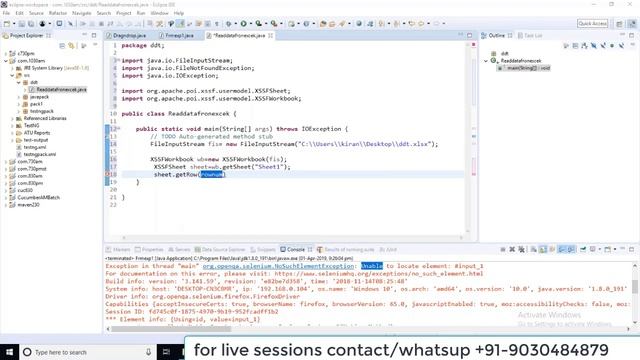Click Remove Launch icon in Console toolbar

pyautogui.click(x=512, y=249)
